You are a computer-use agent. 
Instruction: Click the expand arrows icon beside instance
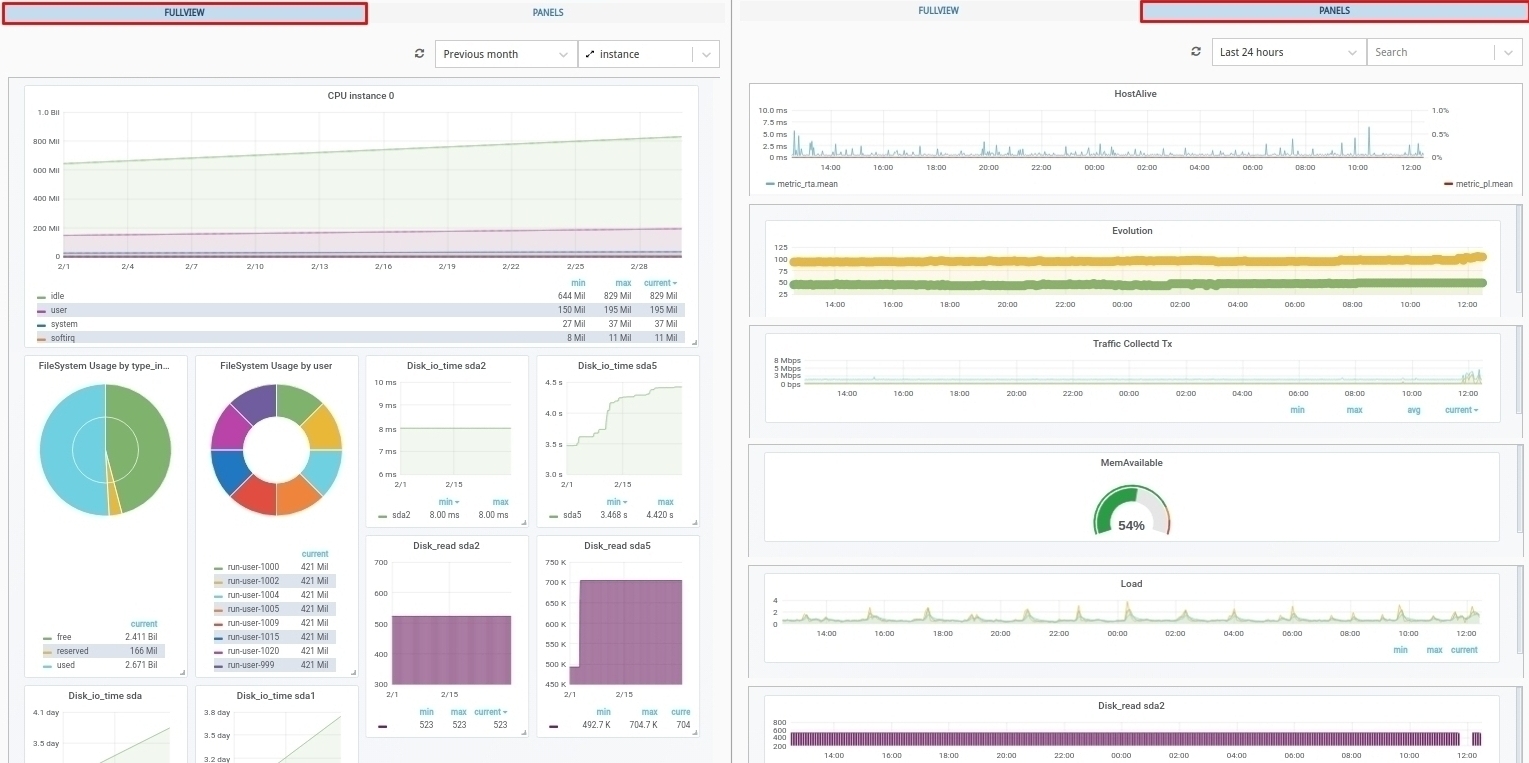(x=590, y=54)
